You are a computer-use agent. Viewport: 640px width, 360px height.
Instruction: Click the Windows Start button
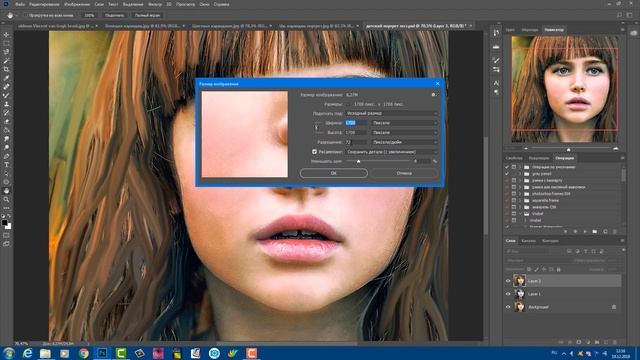9,353
